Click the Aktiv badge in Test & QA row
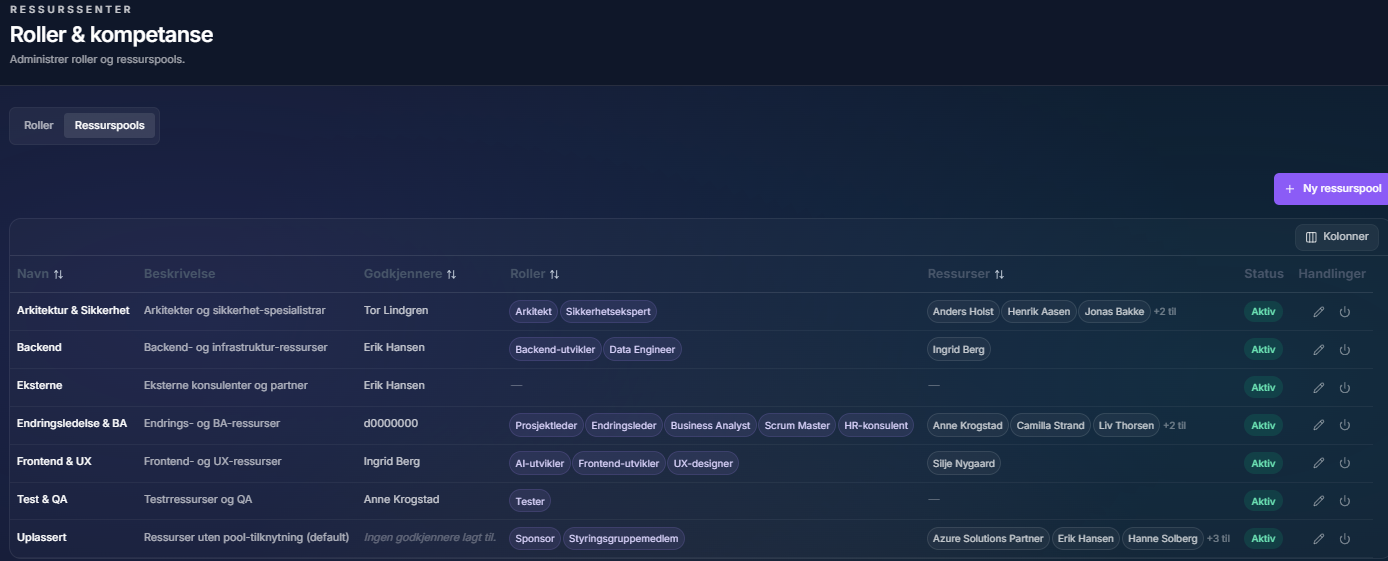 coord(1263,501)
